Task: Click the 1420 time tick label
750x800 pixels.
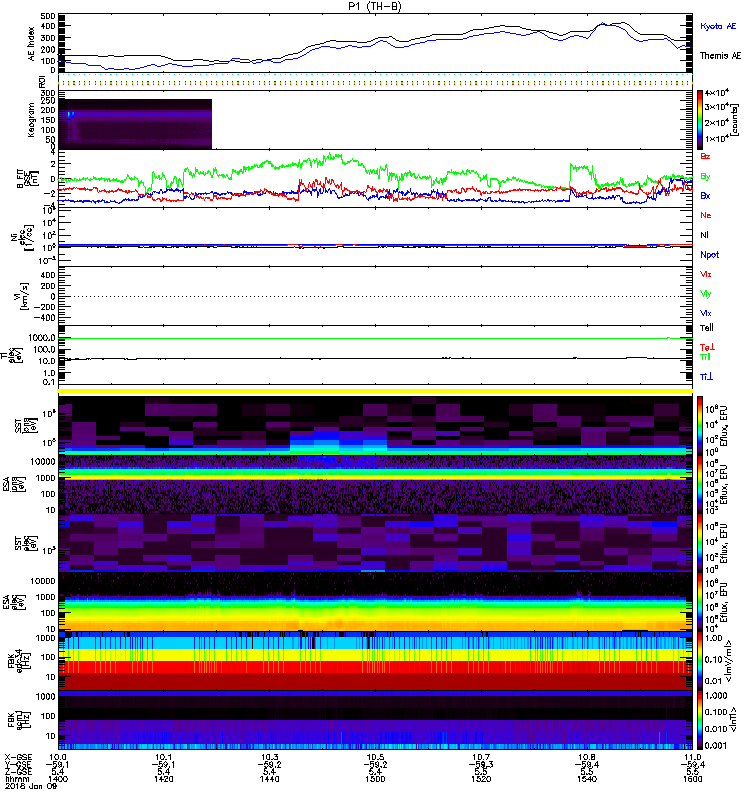Action: click(163, 779)
